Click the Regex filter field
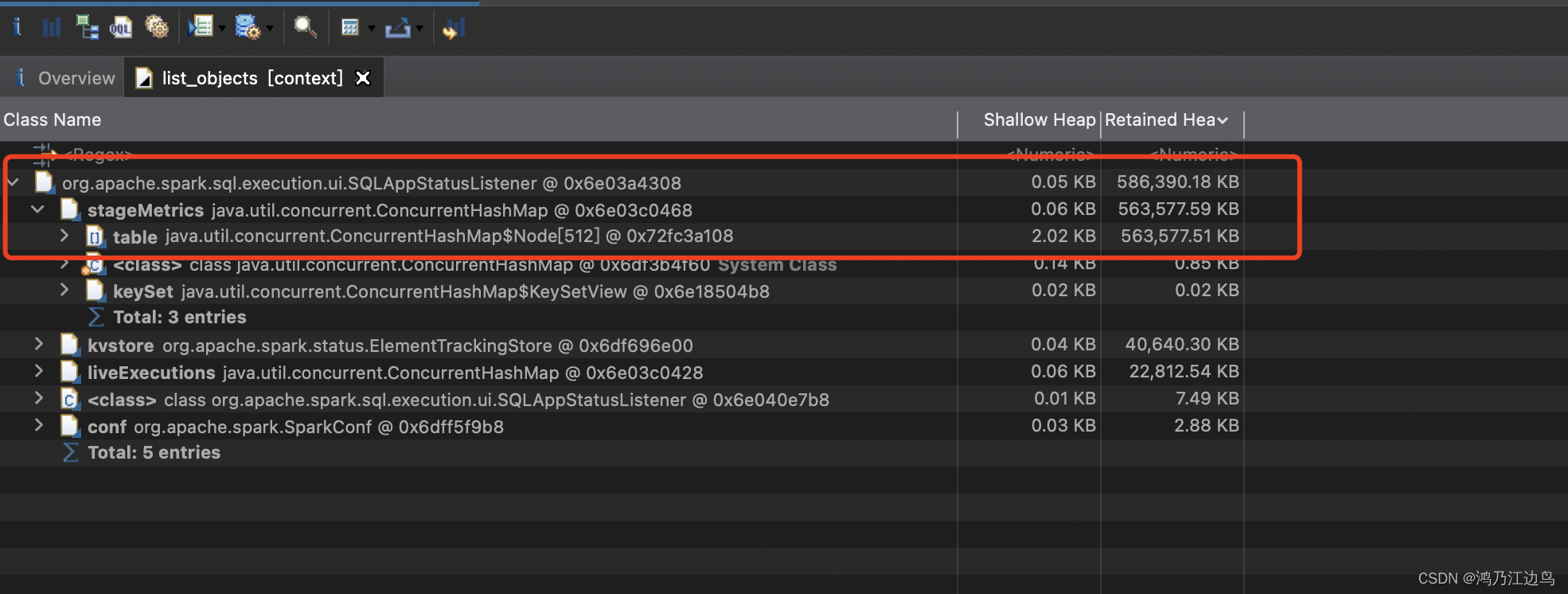 point(99,153)
